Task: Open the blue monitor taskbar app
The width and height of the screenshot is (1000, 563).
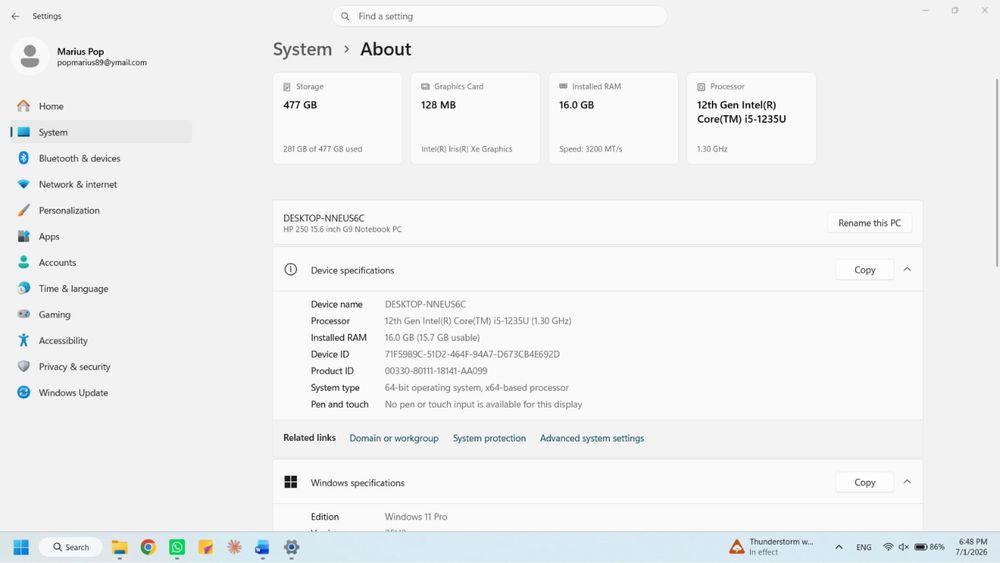Action: pyautogui.click(x=262, y=547)
